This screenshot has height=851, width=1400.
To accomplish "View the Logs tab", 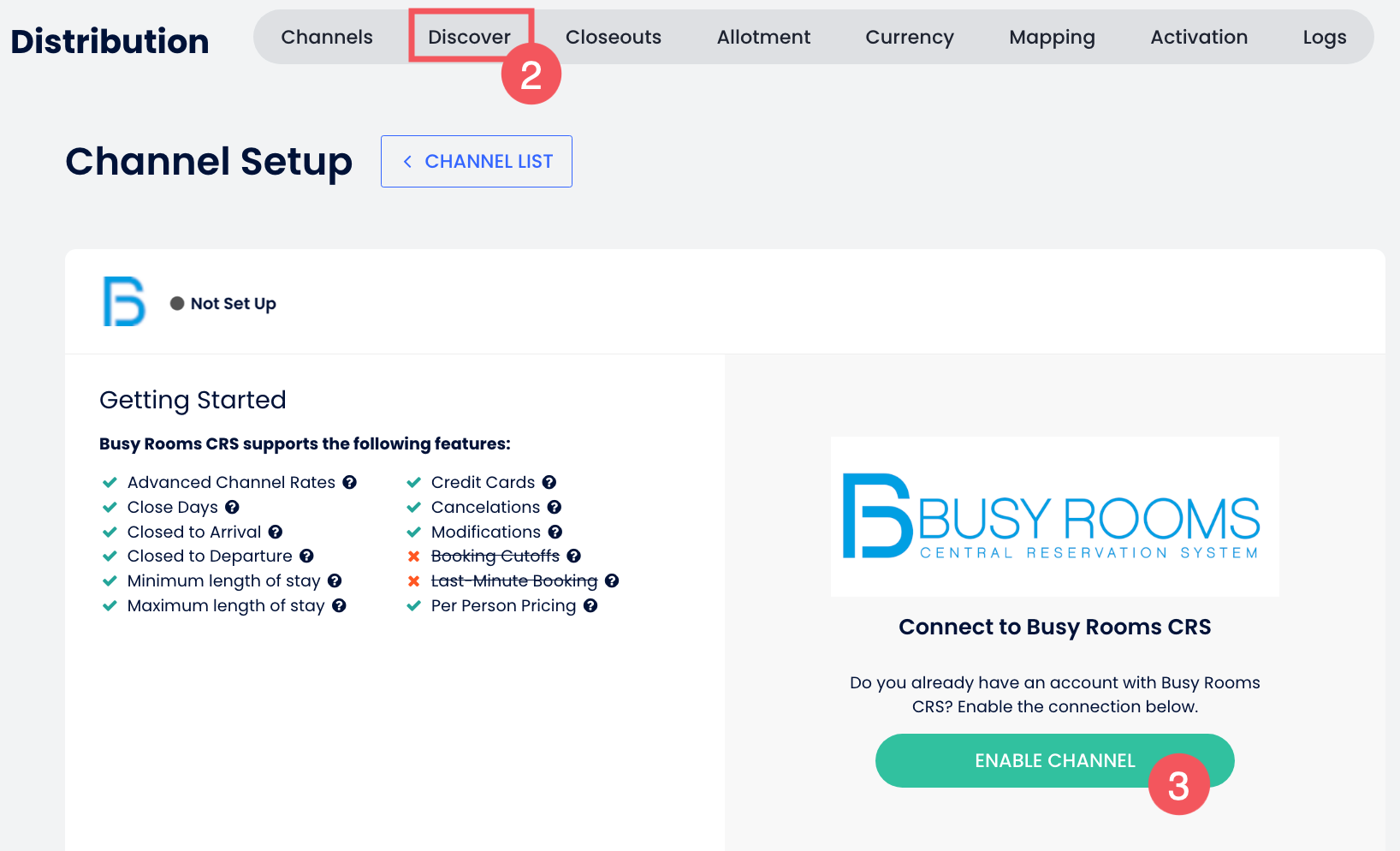I will coord(1325,37).
